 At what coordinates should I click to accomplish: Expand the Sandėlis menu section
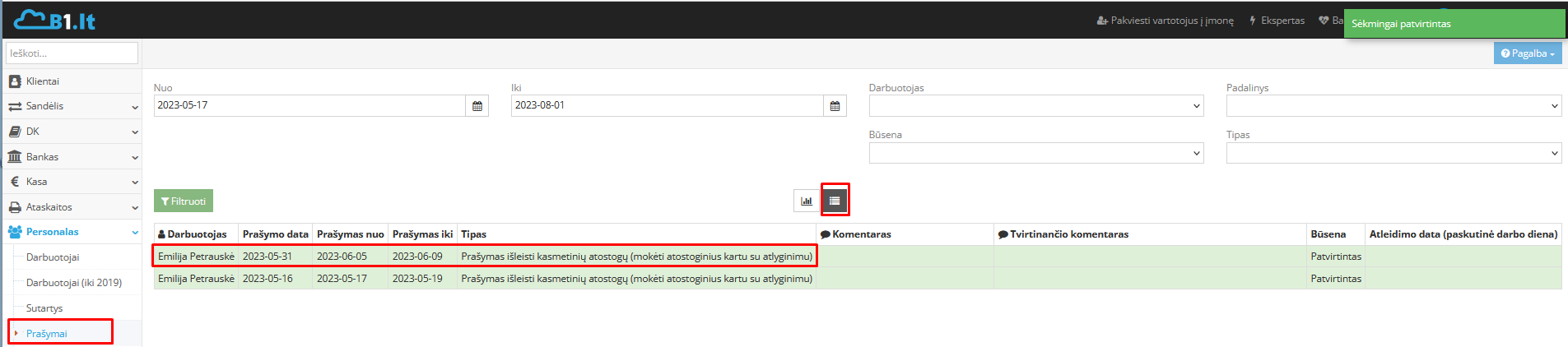click(x=71, y=106)
